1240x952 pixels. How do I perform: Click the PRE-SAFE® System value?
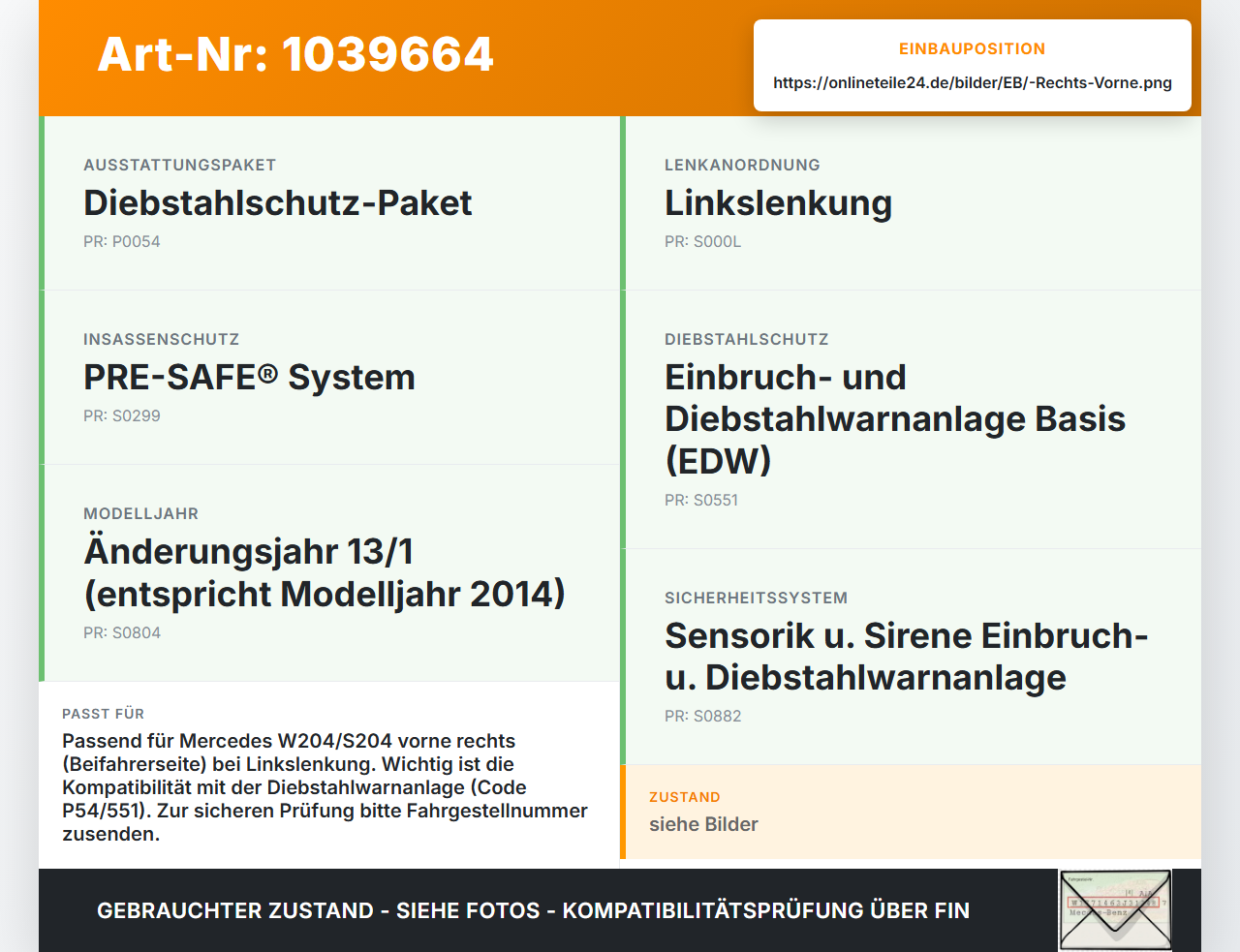point(249,378)
